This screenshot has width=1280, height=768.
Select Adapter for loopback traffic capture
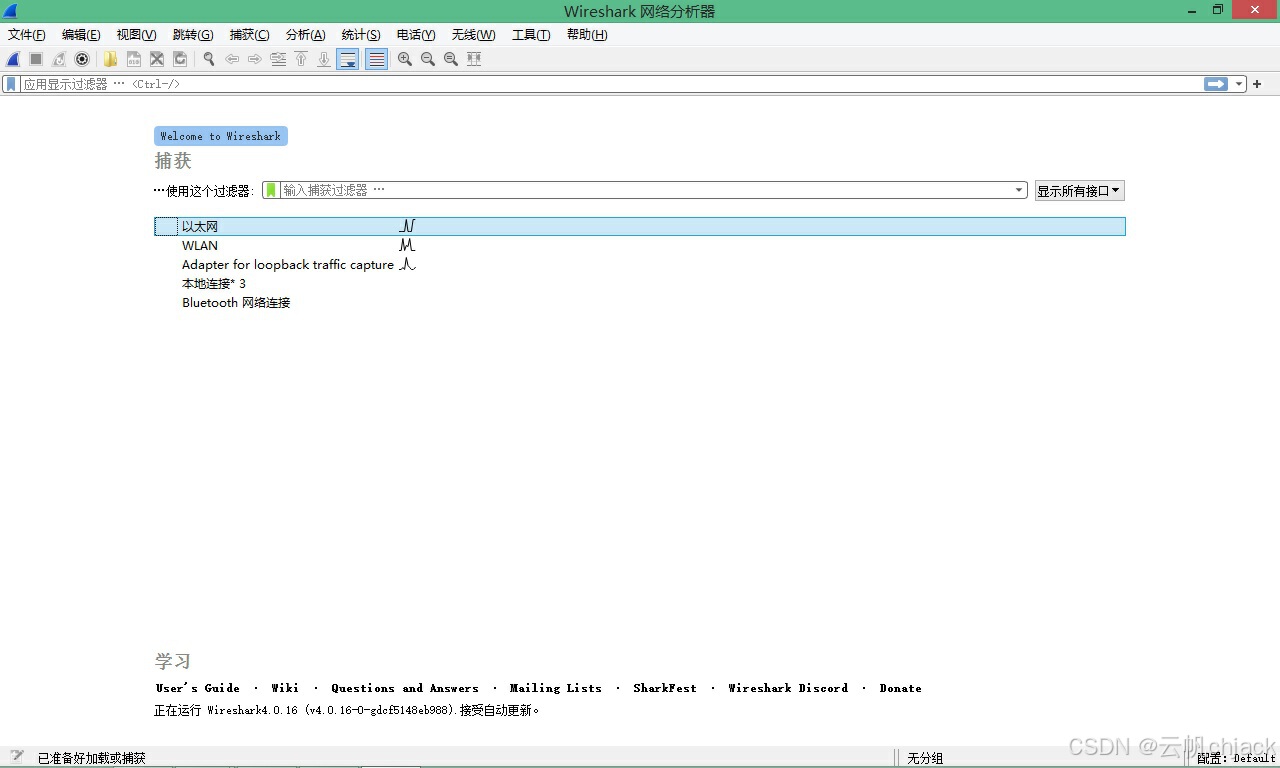640,265
